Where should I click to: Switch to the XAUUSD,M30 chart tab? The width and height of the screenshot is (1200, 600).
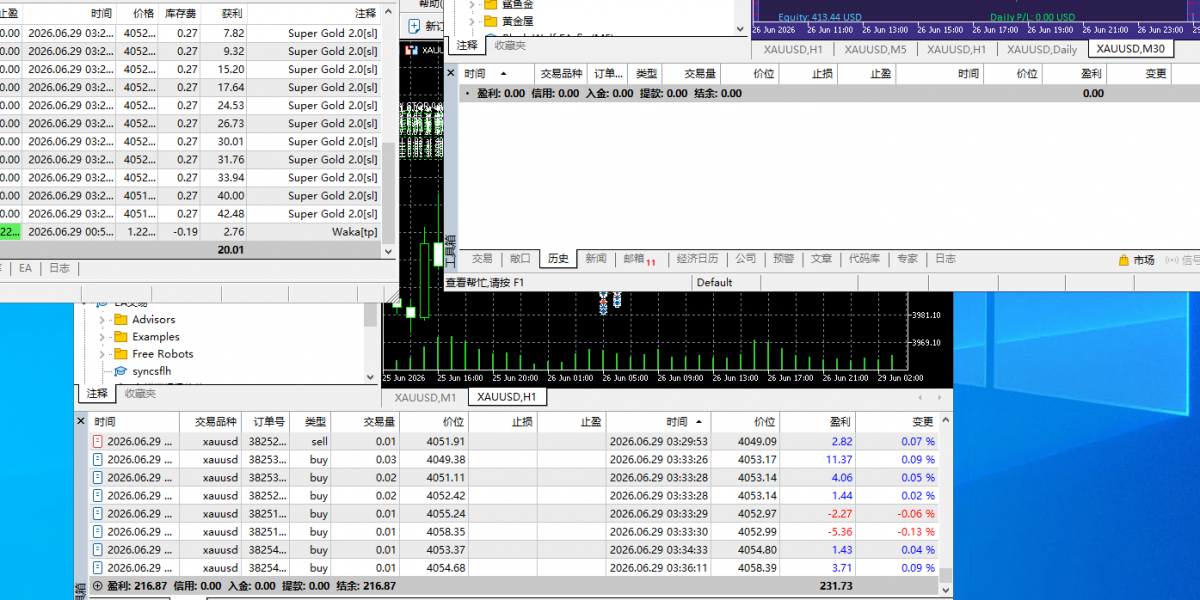(x=1130, y=49)
